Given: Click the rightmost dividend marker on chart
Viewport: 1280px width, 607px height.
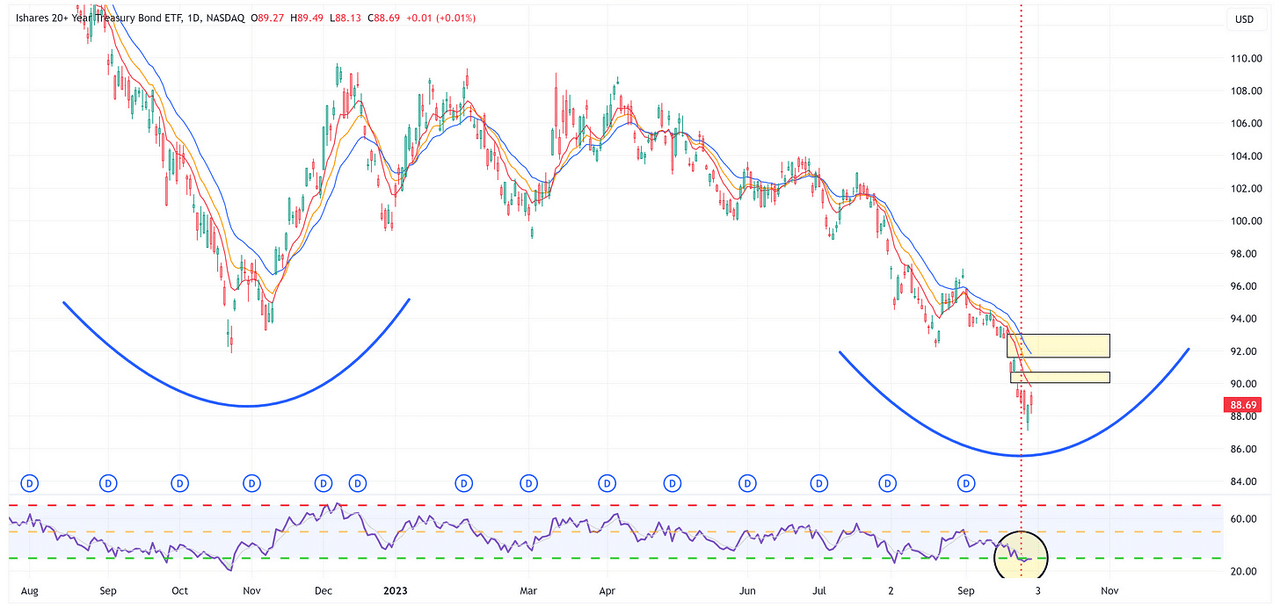Looking at the screenshot, I should tap(967, 483).
